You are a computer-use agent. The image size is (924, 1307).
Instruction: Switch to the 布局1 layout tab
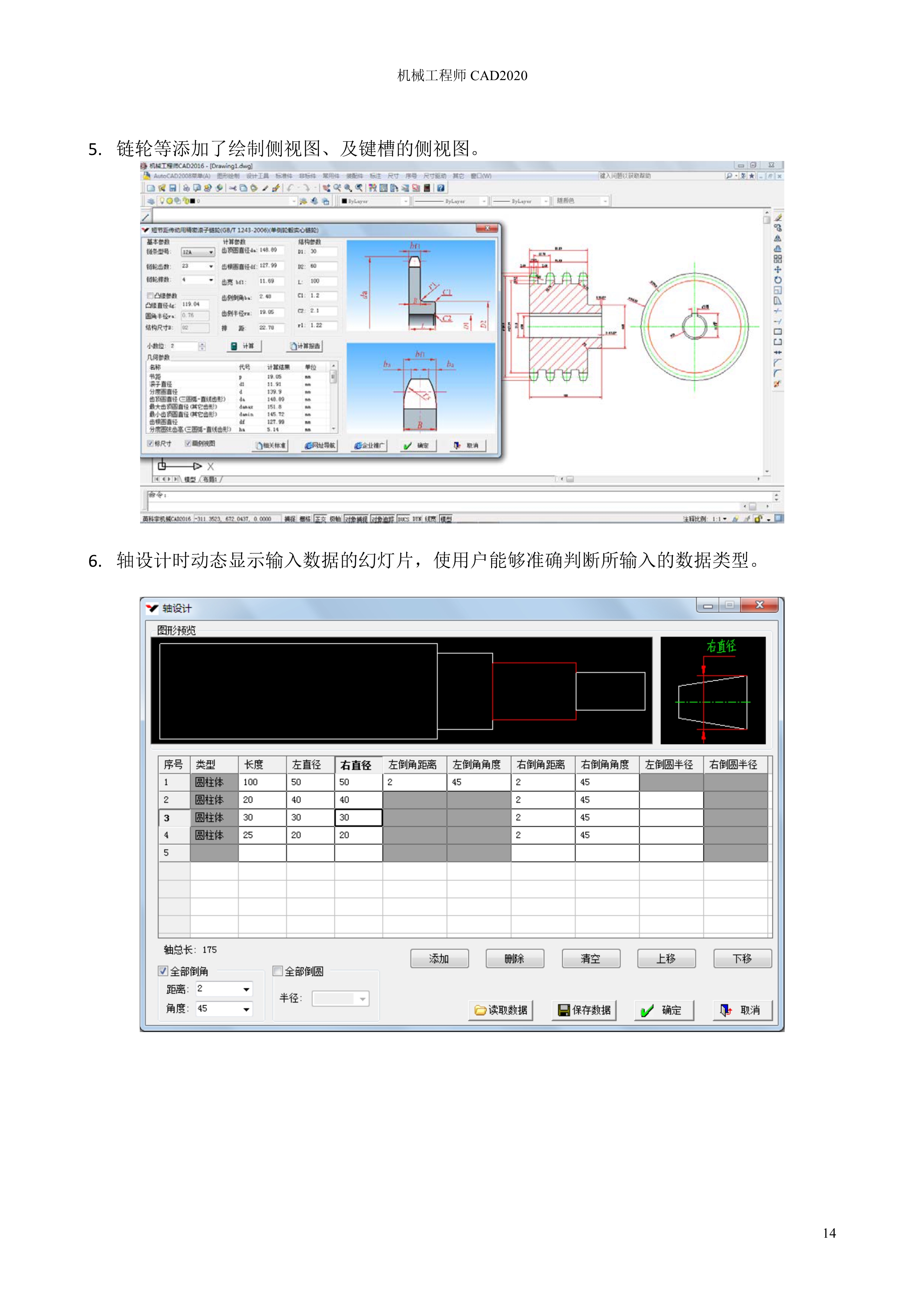pos(210,479)
